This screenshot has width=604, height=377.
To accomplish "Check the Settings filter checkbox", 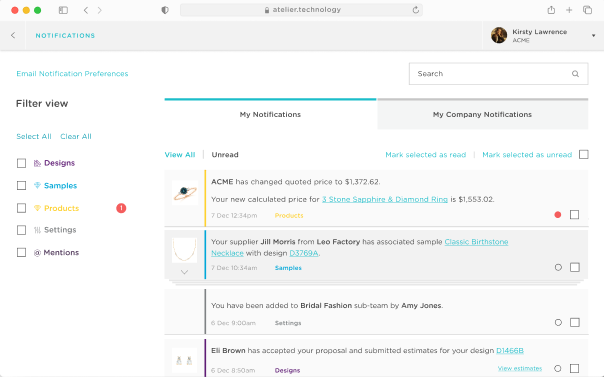I will coord(22,230).
